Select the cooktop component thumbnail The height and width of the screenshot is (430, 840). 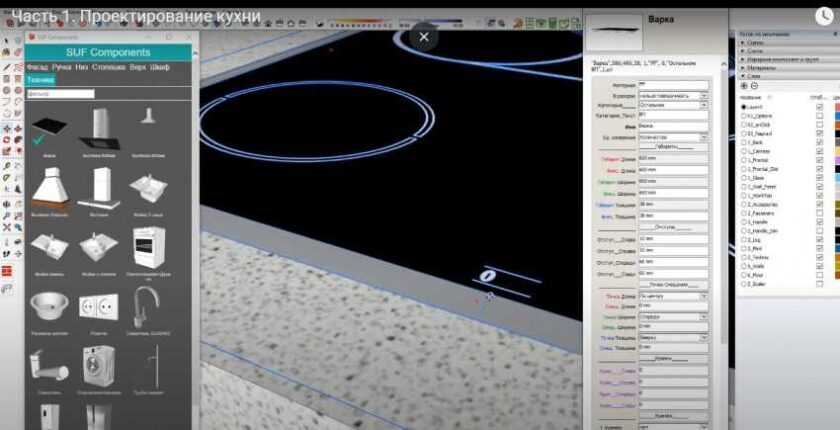[x=50, y=130]
